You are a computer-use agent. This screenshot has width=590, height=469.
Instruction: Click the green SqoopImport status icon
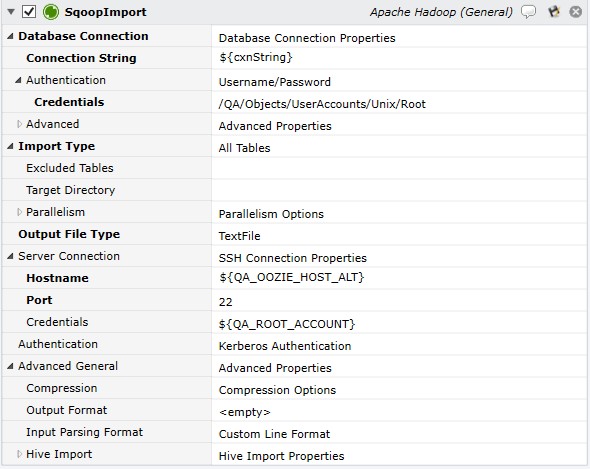click(x=51, y=12)
